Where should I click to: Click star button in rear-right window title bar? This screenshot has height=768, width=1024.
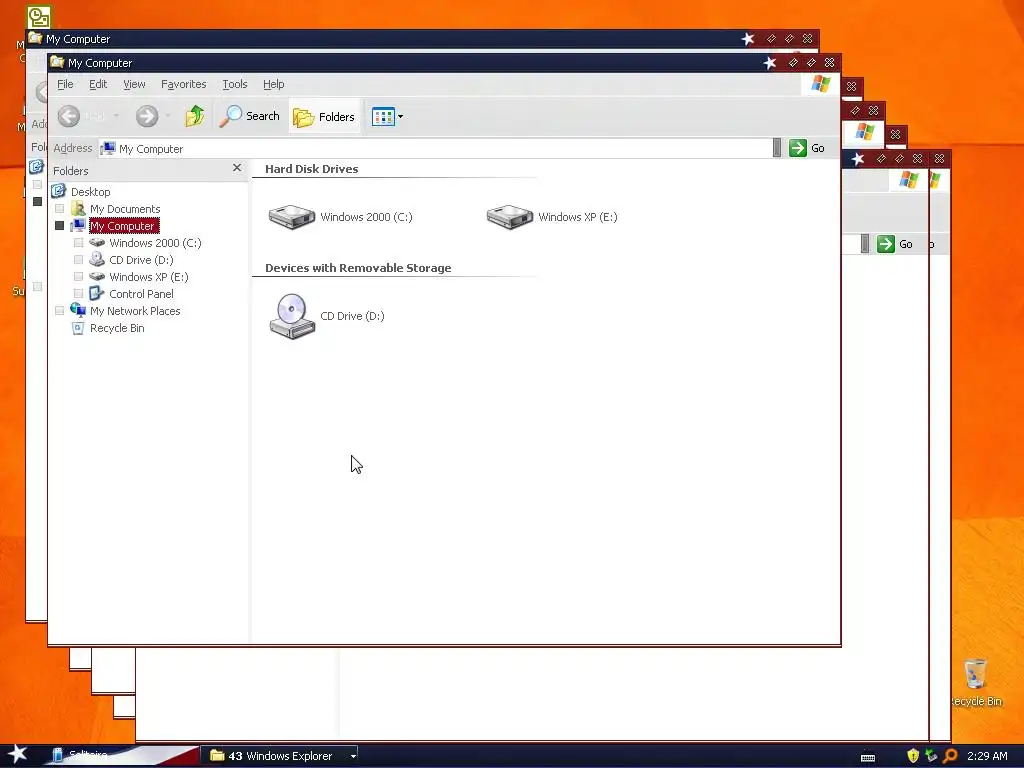tap(858, 159)
